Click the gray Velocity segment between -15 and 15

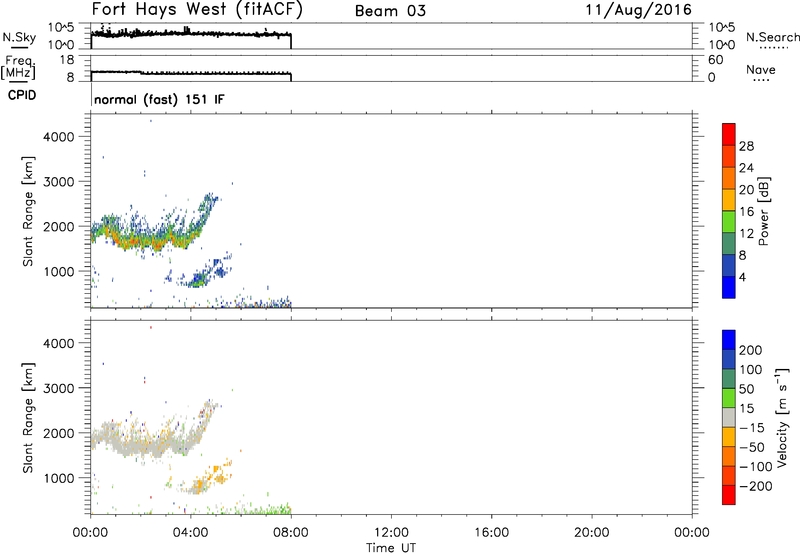tap(729, 417)
